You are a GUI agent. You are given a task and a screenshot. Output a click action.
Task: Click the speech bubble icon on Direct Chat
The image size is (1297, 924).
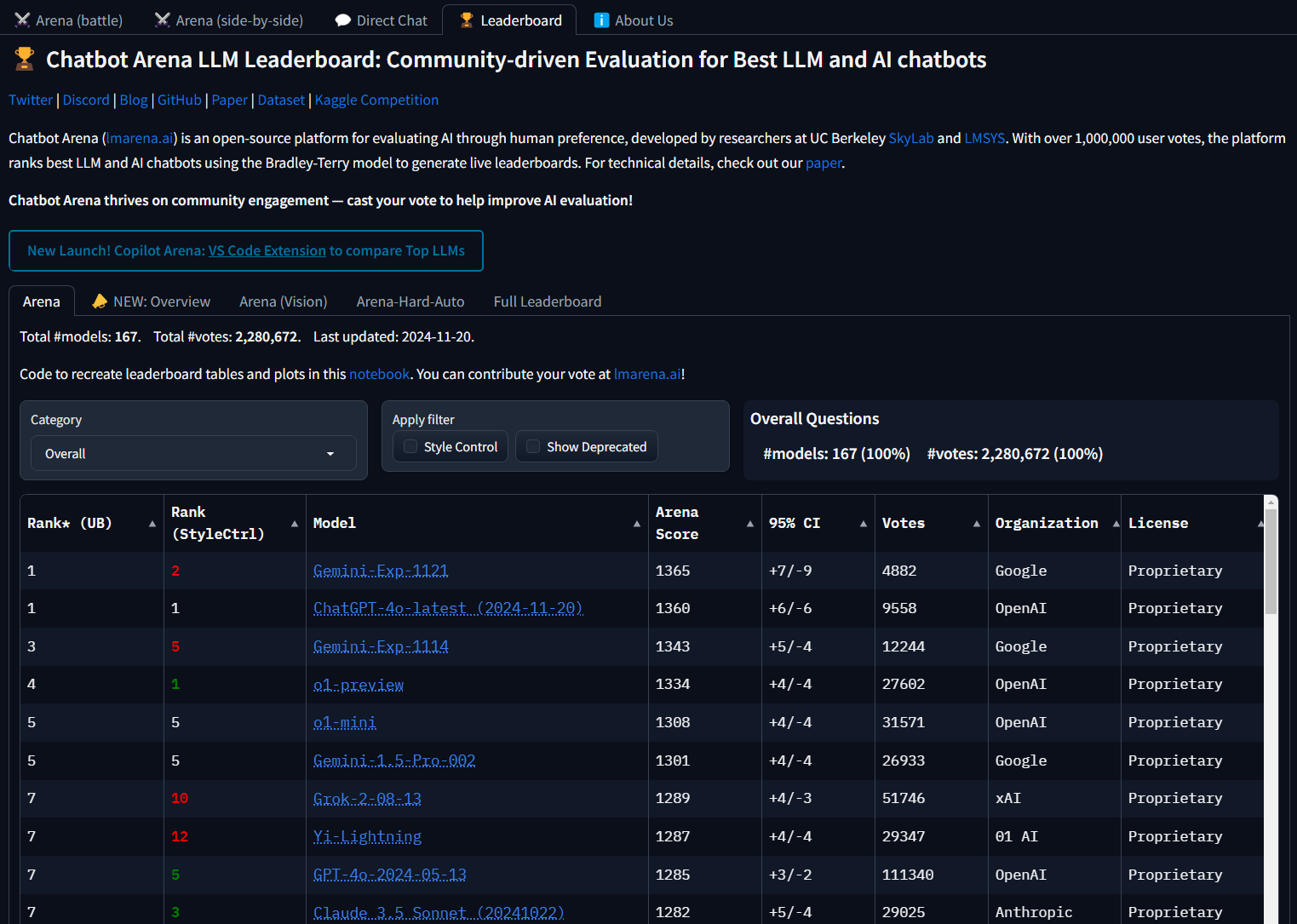point(343,20)
